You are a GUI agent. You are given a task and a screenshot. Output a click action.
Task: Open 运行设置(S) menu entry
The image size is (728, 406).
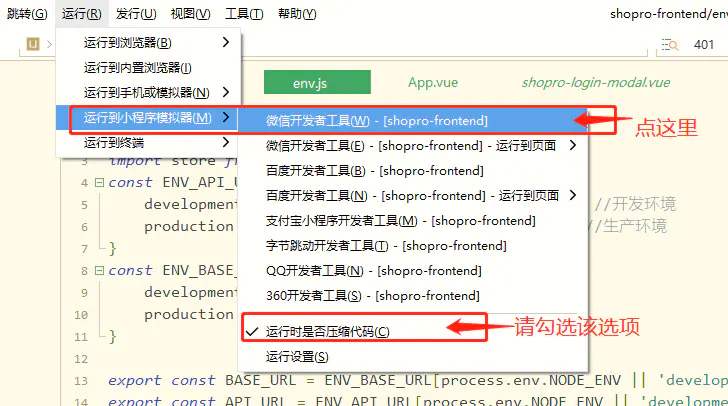point(412,357)
